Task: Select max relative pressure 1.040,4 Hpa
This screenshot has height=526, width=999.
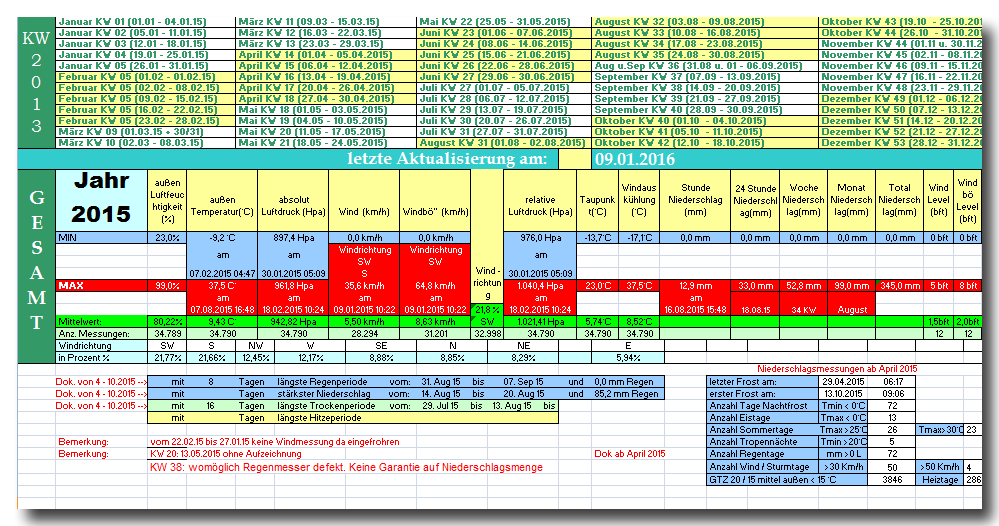Action: coord(540,286)
